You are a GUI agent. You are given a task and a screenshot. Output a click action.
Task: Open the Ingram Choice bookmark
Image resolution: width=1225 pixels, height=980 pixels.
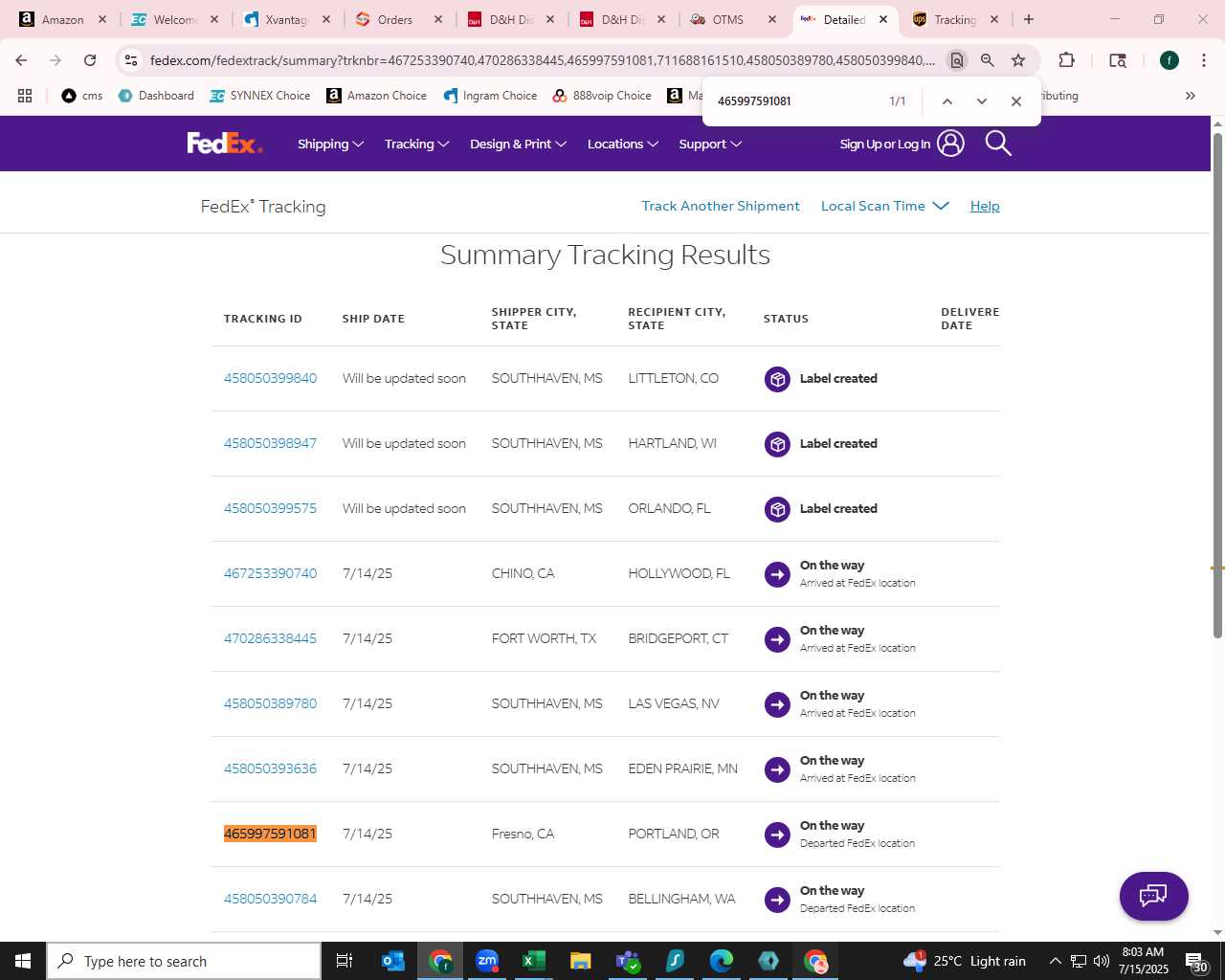click(x=491, y=96)
